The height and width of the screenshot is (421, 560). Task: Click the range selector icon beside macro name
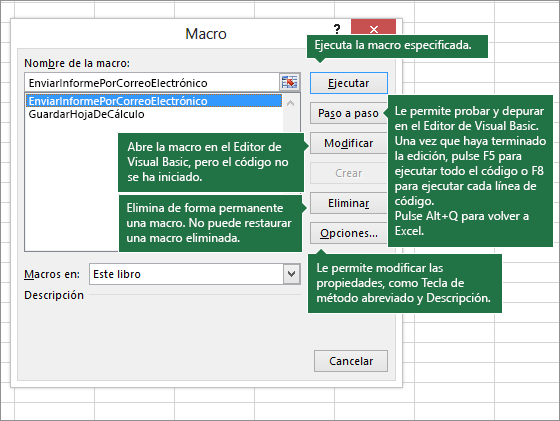289,82
